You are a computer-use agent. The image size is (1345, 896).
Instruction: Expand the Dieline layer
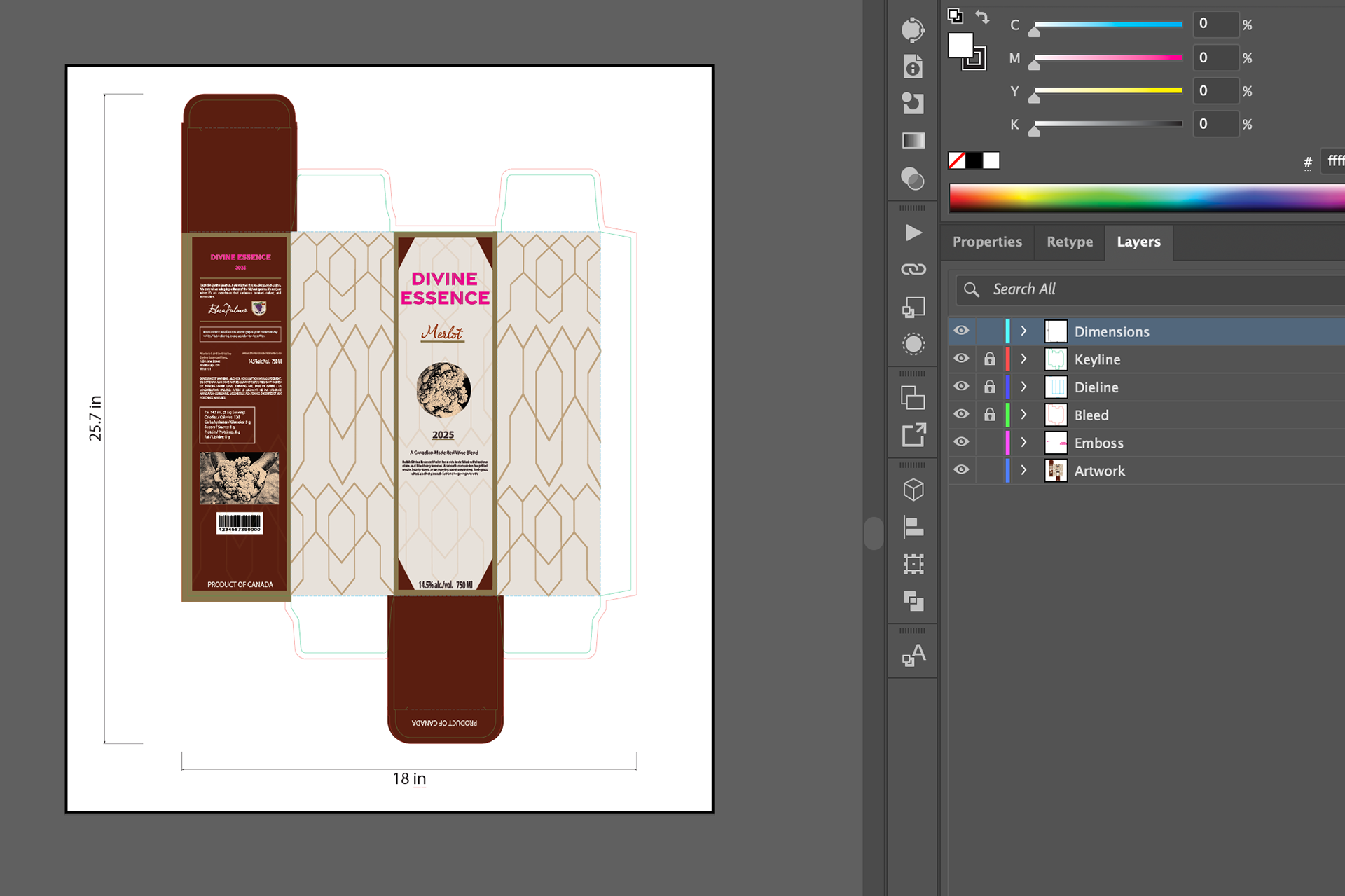tap(1023, 387)
